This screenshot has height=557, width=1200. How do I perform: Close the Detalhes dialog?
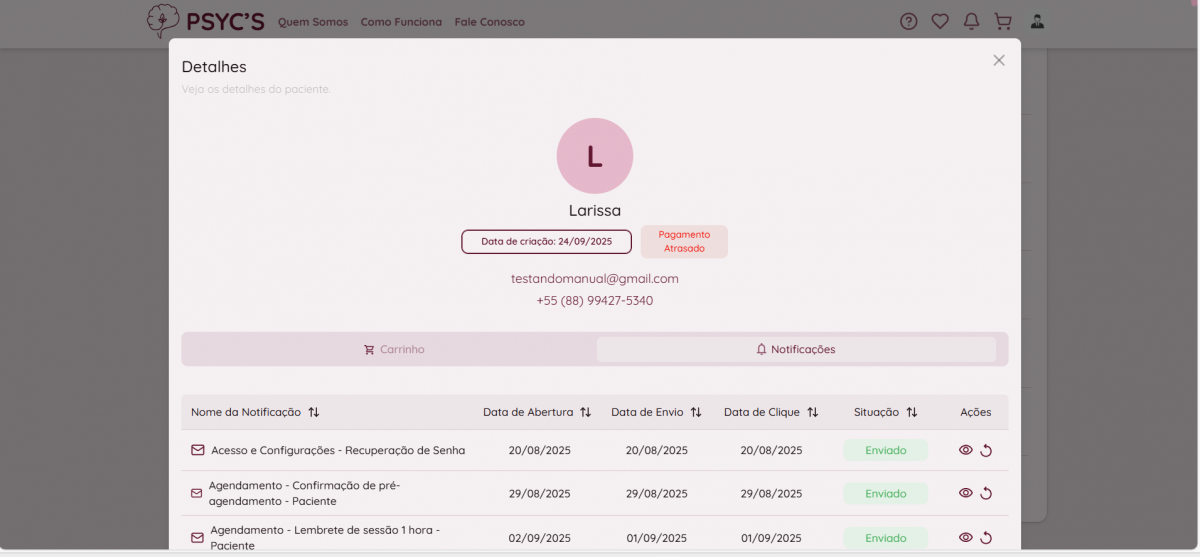click(998, 60)
